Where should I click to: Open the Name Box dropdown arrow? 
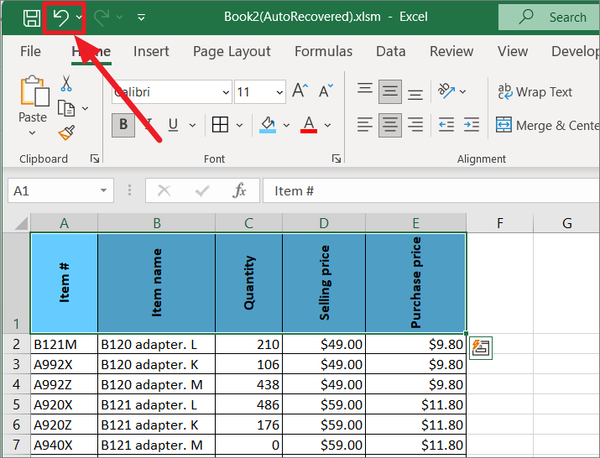(x=103, y=190)
